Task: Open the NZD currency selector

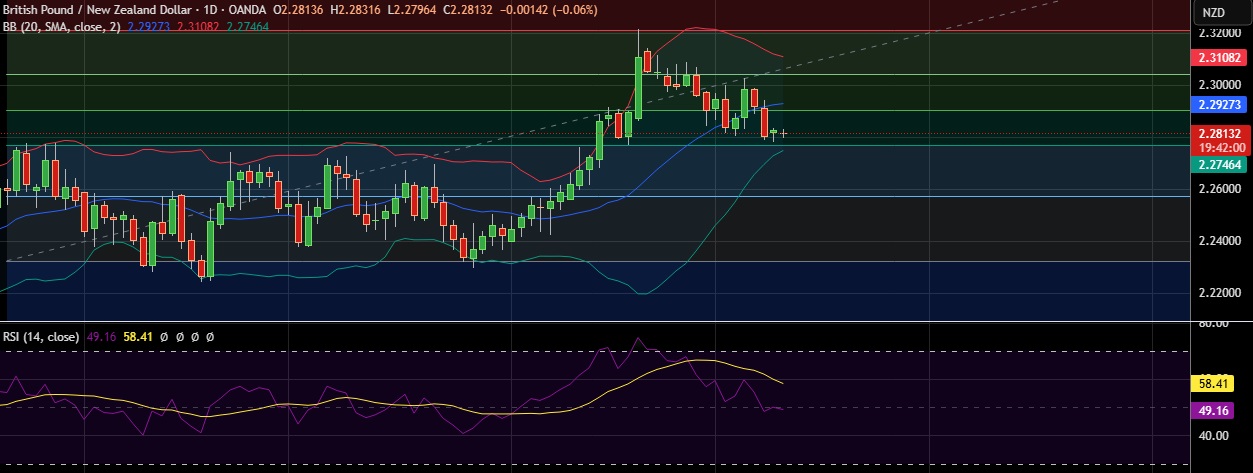Action: point(1213,13)
